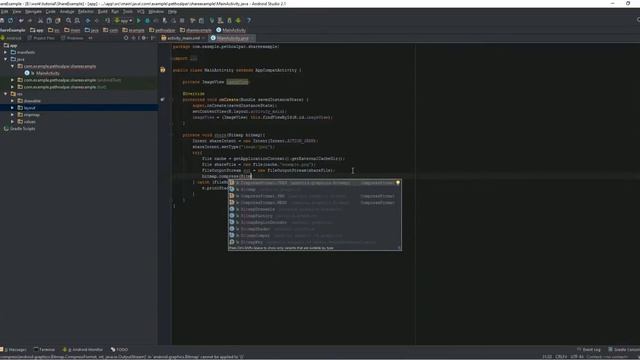Expand the mipmap folder
The height and width of the screenshot is (360, 640).
click(x=12, y=115)
